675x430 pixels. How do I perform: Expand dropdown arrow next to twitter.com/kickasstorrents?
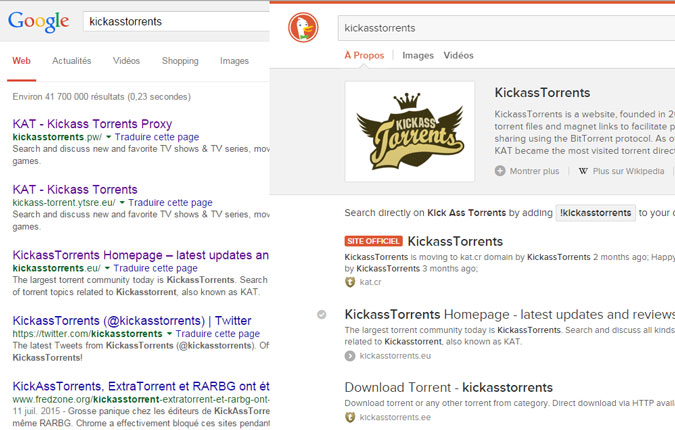[x=169, y=334]
